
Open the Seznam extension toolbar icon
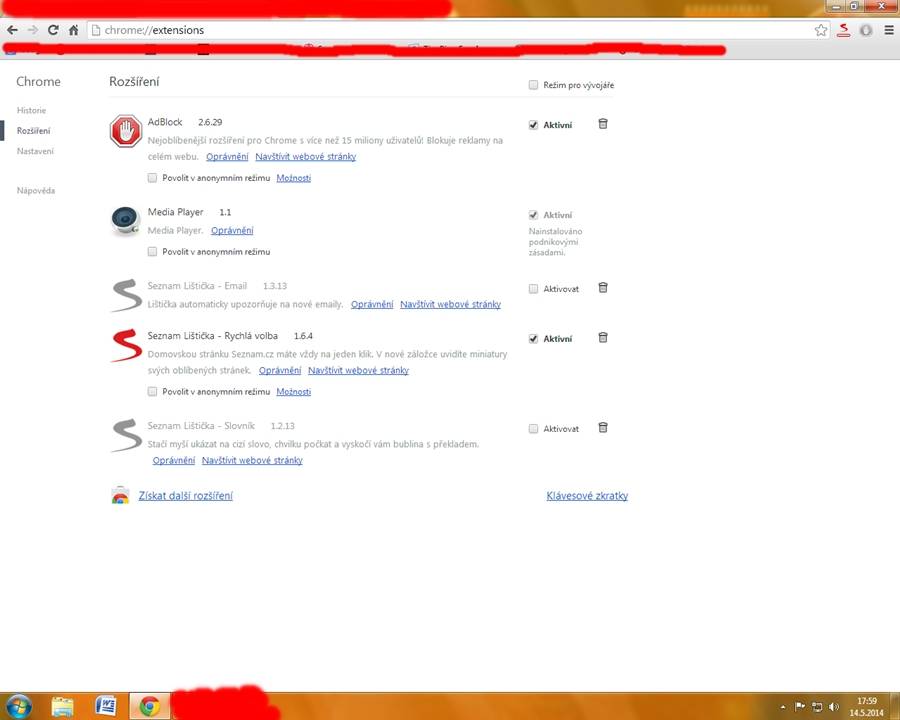click(844, 30)
